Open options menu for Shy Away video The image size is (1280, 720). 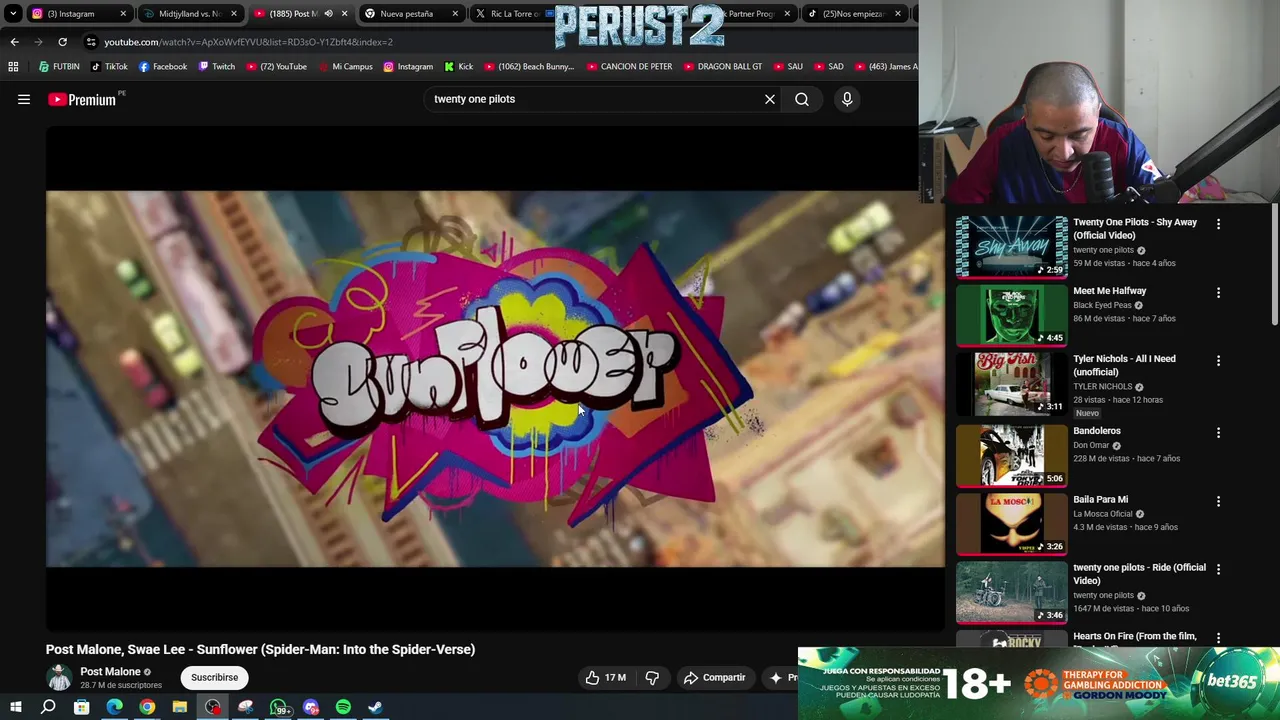coord(1218,224)
